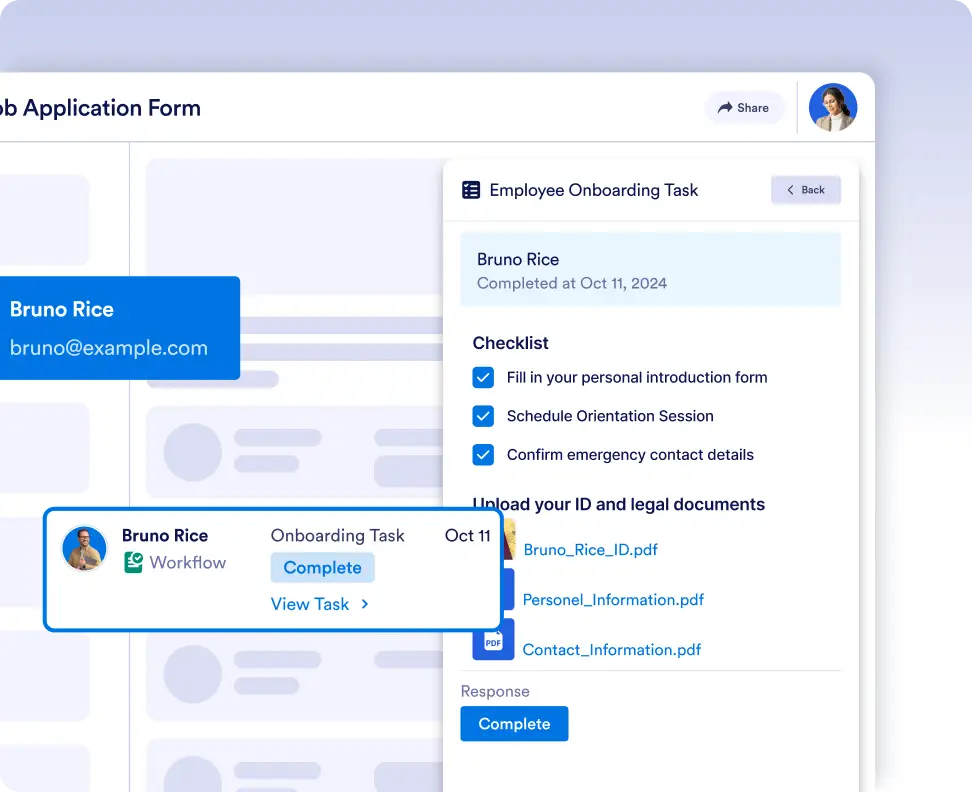The width and height of the screenshot is (972, 792).
Task: Click the blue Complete response button
Action: tap(514, 724)
